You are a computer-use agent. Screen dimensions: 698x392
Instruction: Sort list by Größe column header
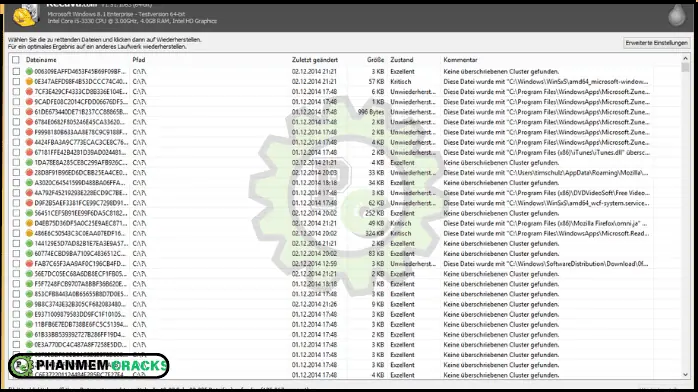pos(375,60)
